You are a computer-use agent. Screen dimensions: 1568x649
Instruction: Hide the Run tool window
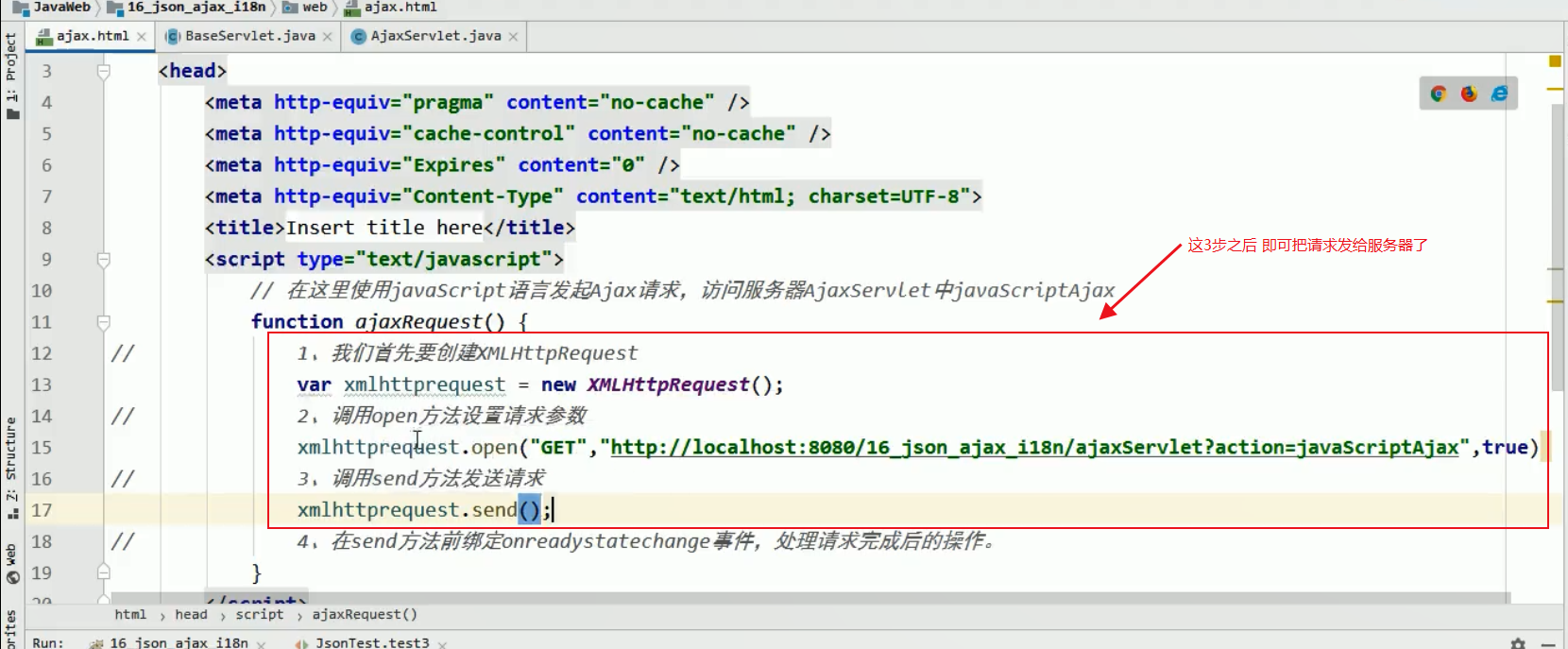(1548, 643)
